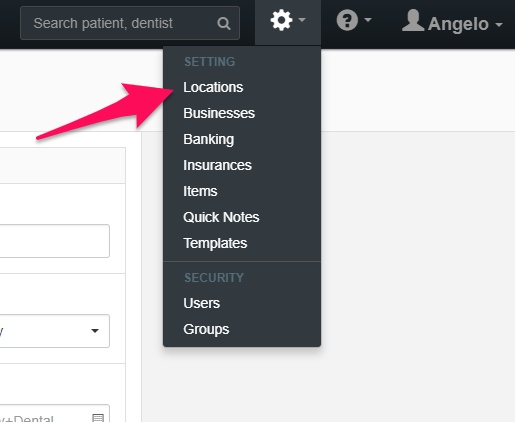Open the help question mark icon

347,20
